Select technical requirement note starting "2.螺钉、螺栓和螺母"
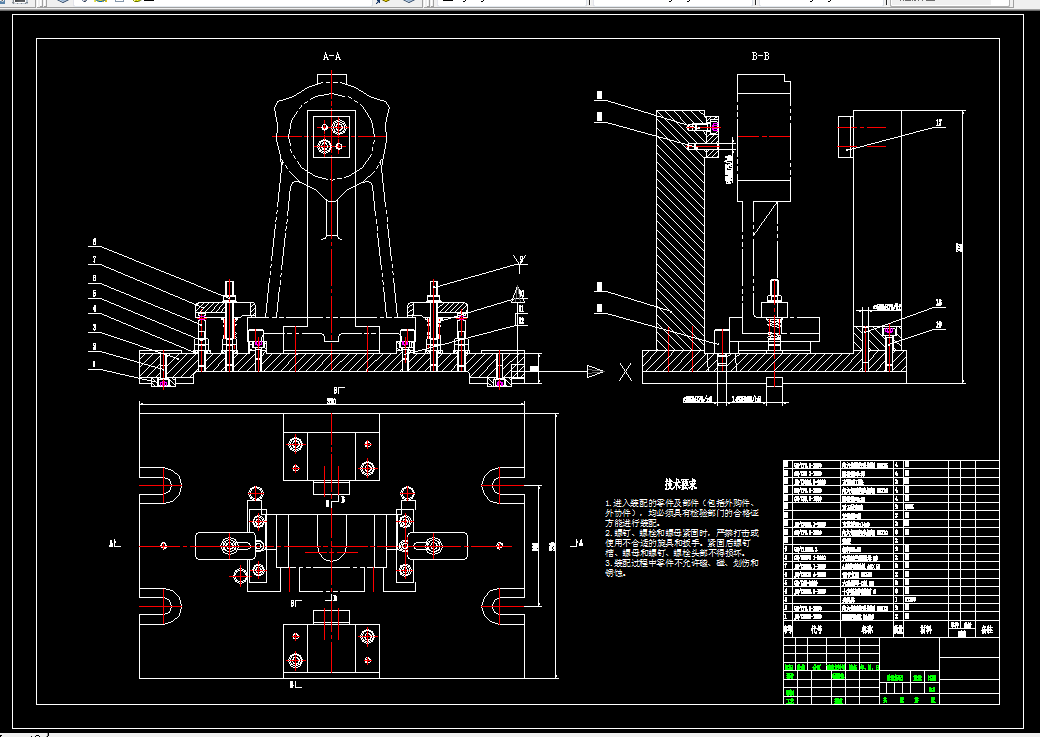This screenshot has width=1040, height=737. click(x=681, y=543)
